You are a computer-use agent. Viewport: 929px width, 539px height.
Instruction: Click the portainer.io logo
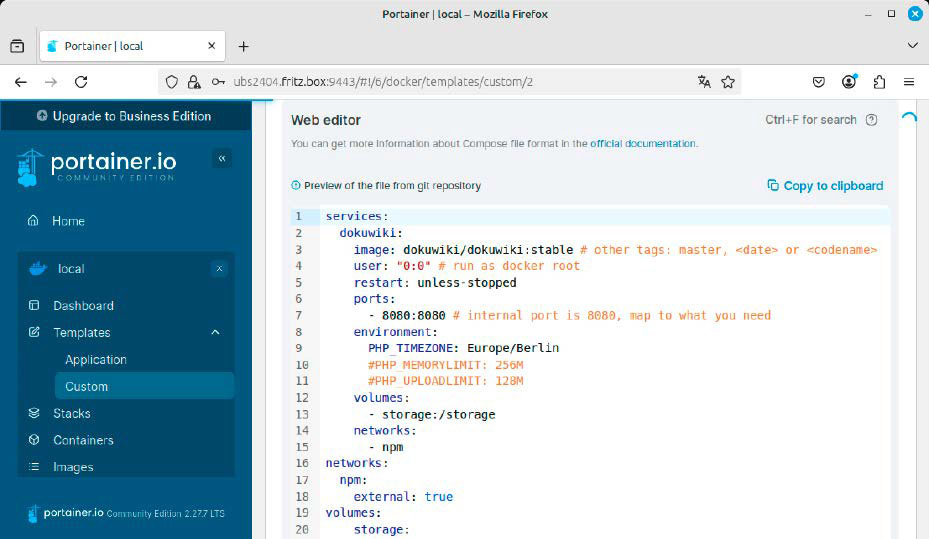(x=97, y=166)
